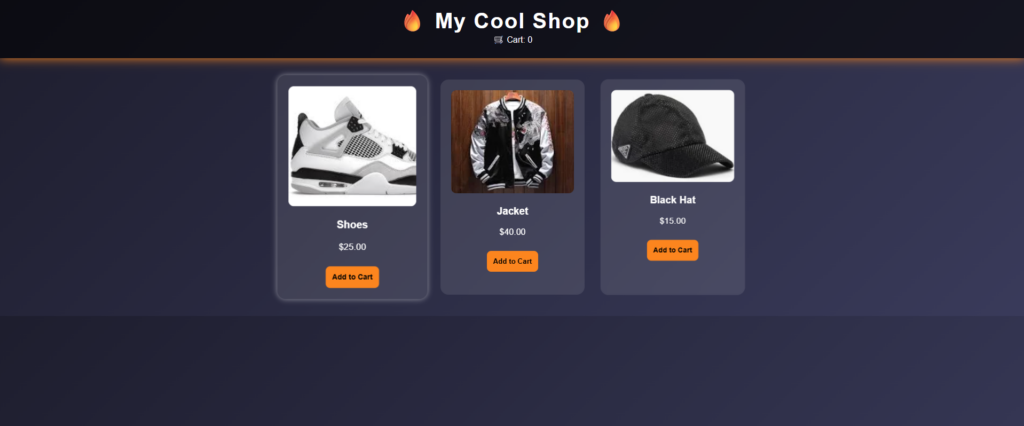Add the Jacket to the cart
Viewport: 1024px width, 426px height.
click(x=513, y=261)
